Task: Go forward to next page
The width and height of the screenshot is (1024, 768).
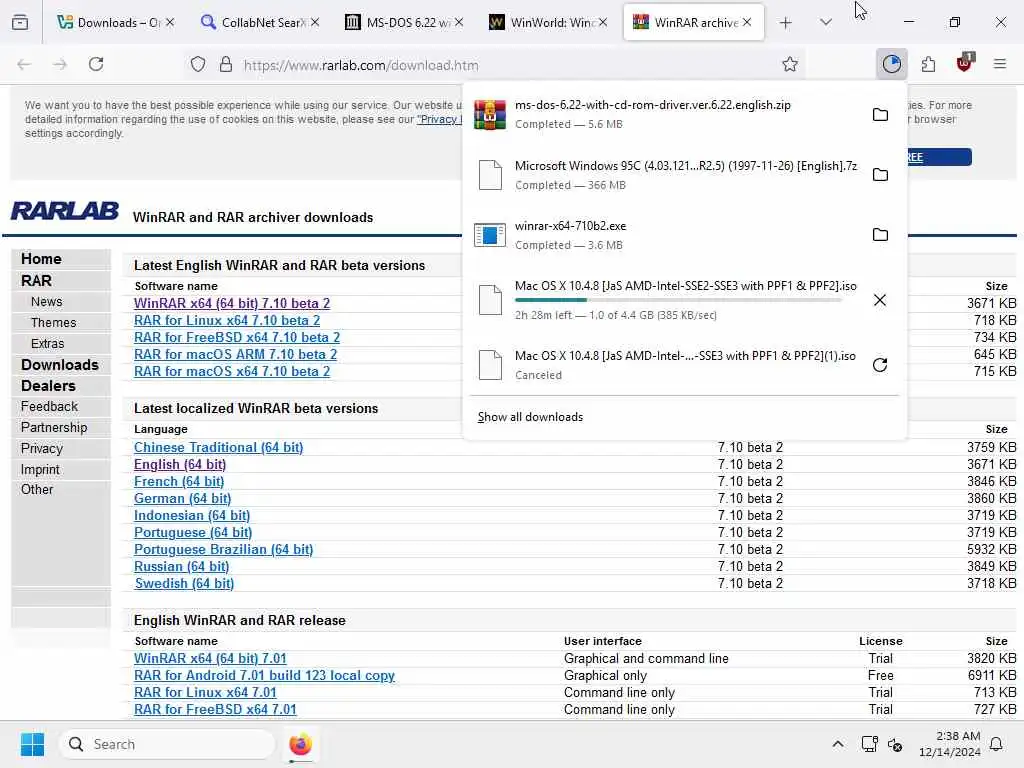Action: click(60, 64)
